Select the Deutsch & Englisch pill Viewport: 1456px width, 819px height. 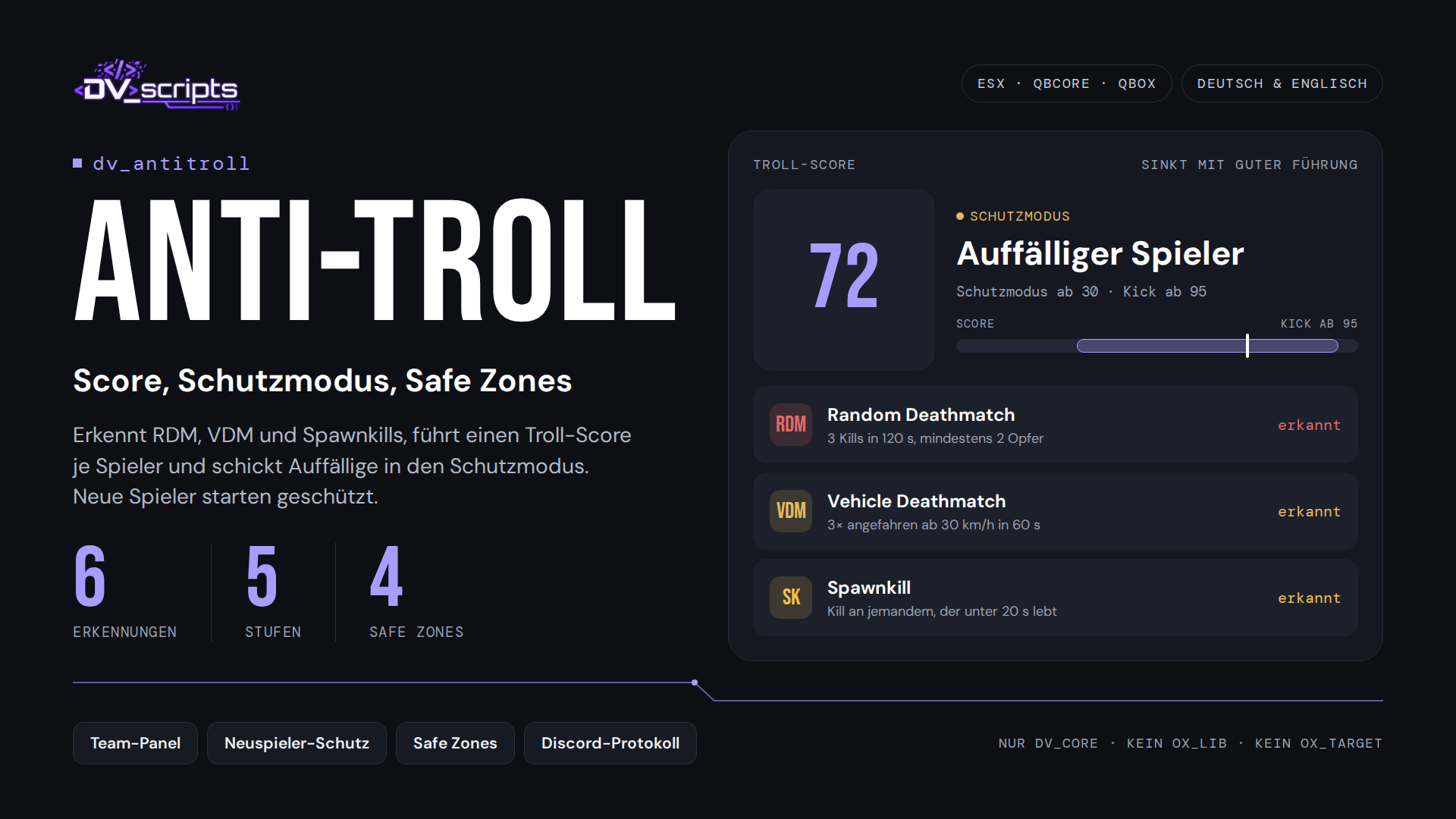pyautogui.click(x=1282, y=83)
